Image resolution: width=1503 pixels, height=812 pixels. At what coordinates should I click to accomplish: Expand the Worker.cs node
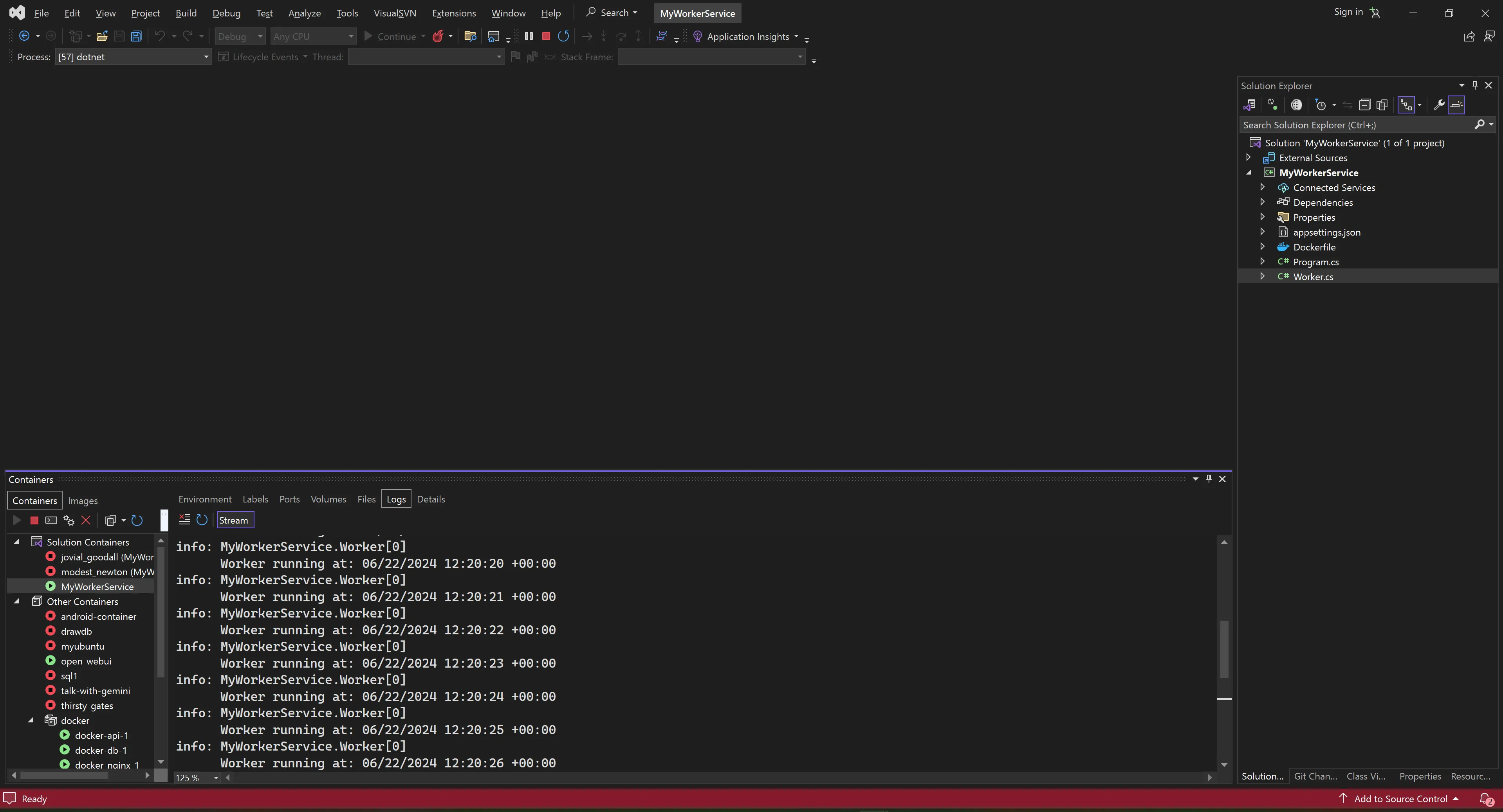point(1262,277)
